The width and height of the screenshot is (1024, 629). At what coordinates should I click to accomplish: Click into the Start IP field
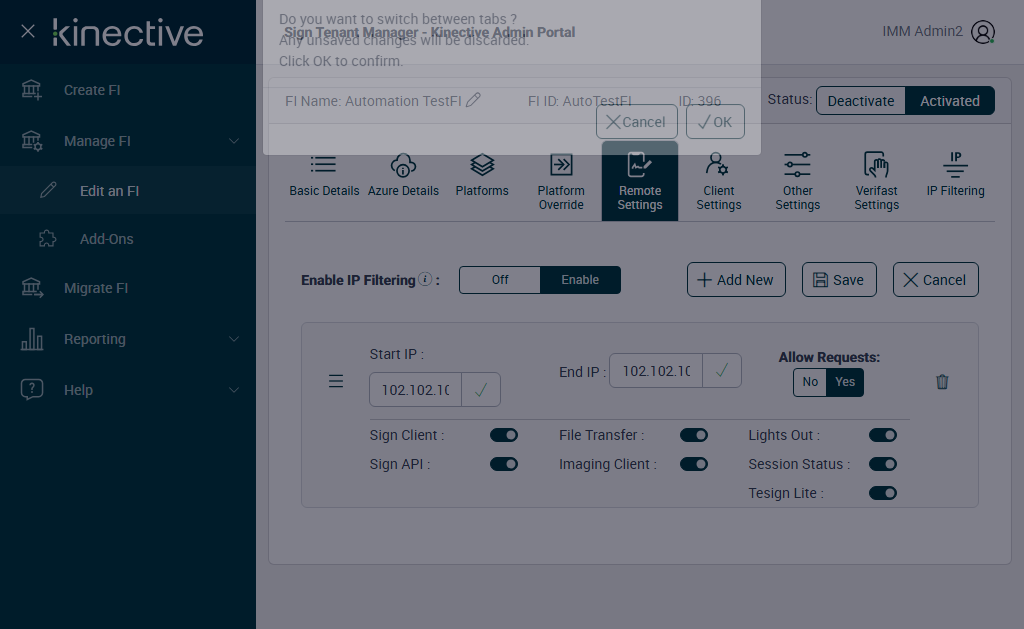tap(415, 390)
